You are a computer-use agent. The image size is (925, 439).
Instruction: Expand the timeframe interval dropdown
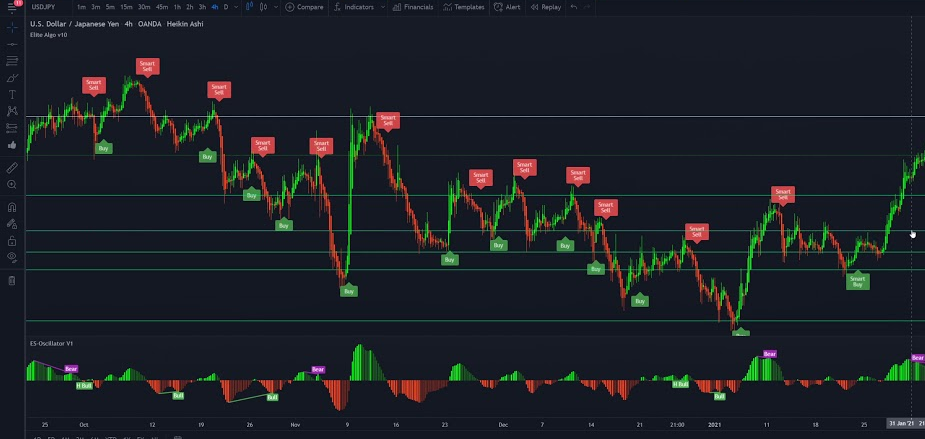point(236,7)
